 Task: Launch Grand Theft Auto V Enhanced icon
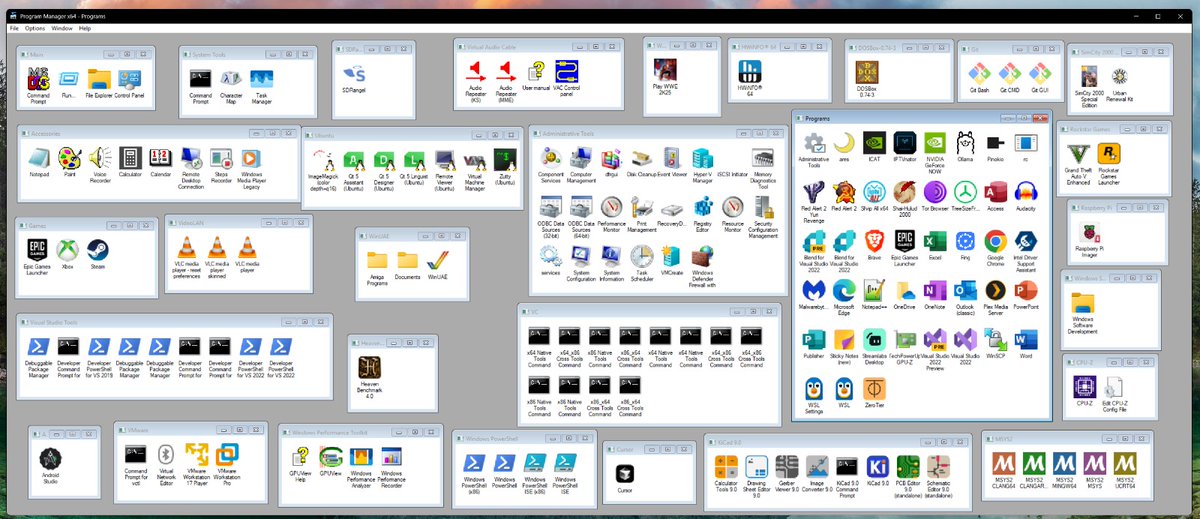pos(1079,154)
